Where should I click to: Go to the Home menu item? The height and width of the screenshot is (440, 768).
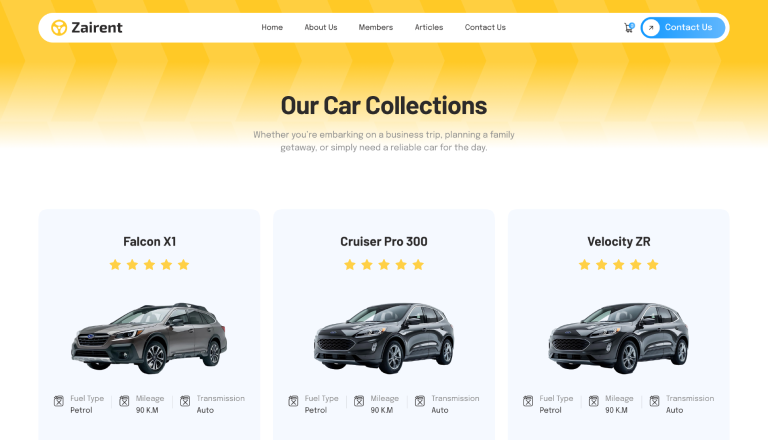pos(272,27)
